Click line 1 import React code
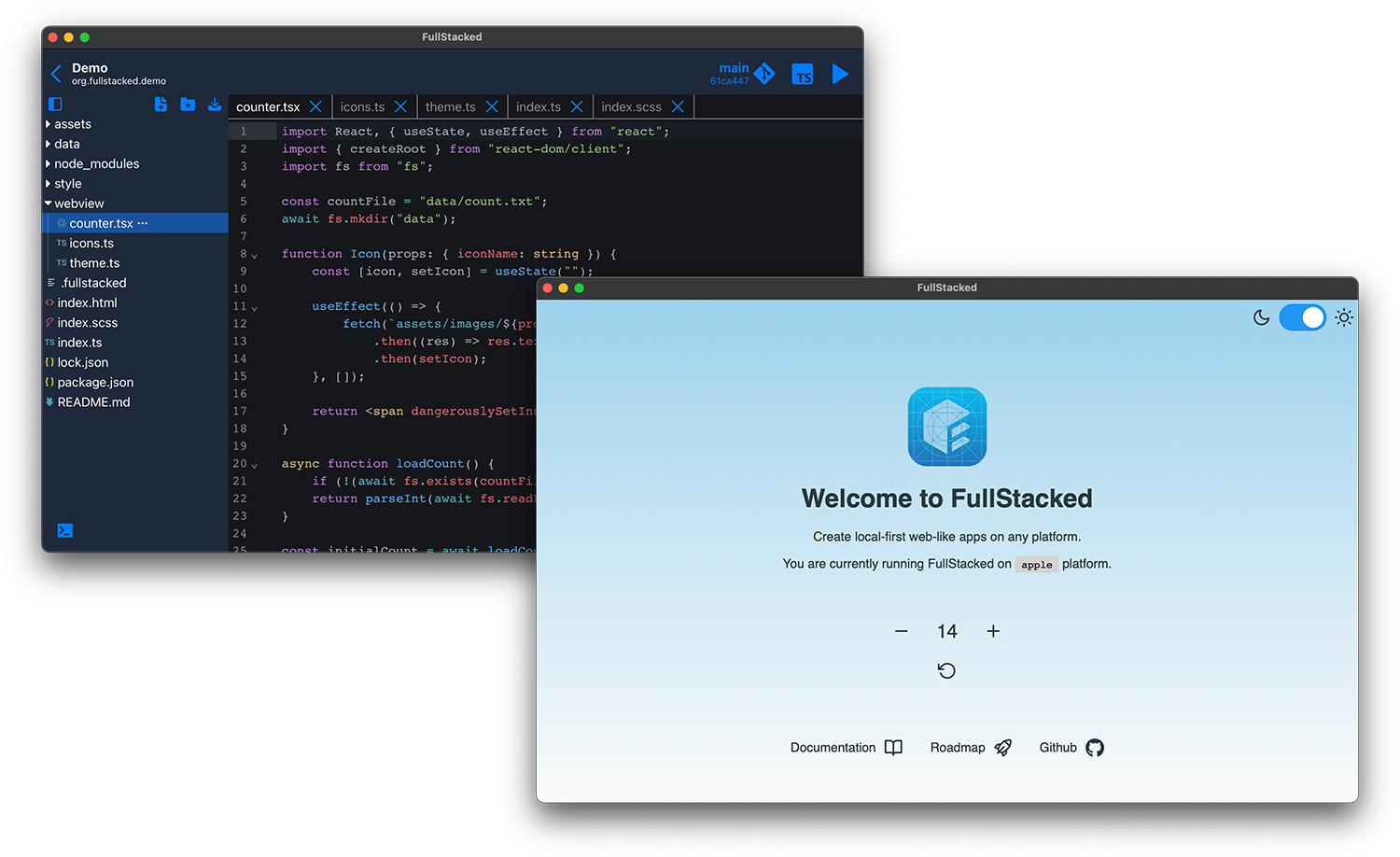Screen dimensions: 1400x857 click(476, 132)
